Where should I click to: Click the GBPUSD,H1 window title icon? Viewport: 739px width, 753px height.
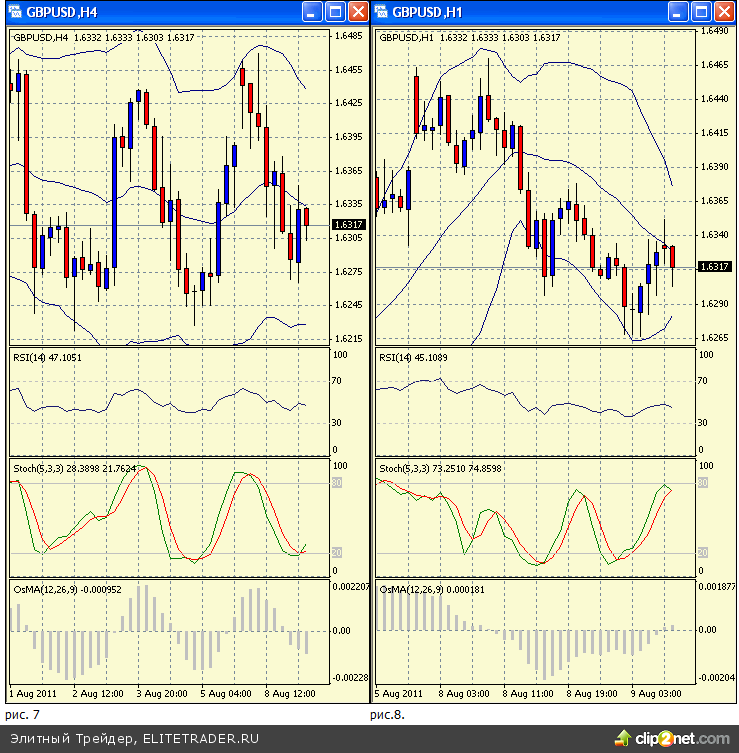382,12
